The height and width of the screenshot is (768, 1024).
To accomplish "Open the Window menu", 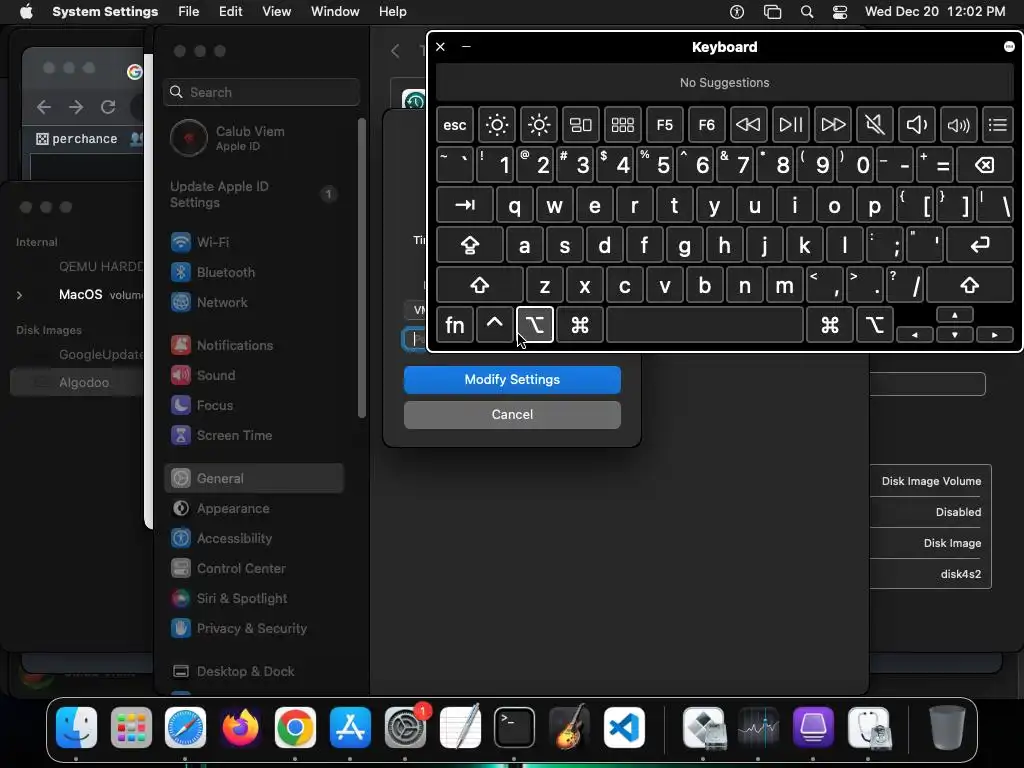I will [x=335, y=12].
